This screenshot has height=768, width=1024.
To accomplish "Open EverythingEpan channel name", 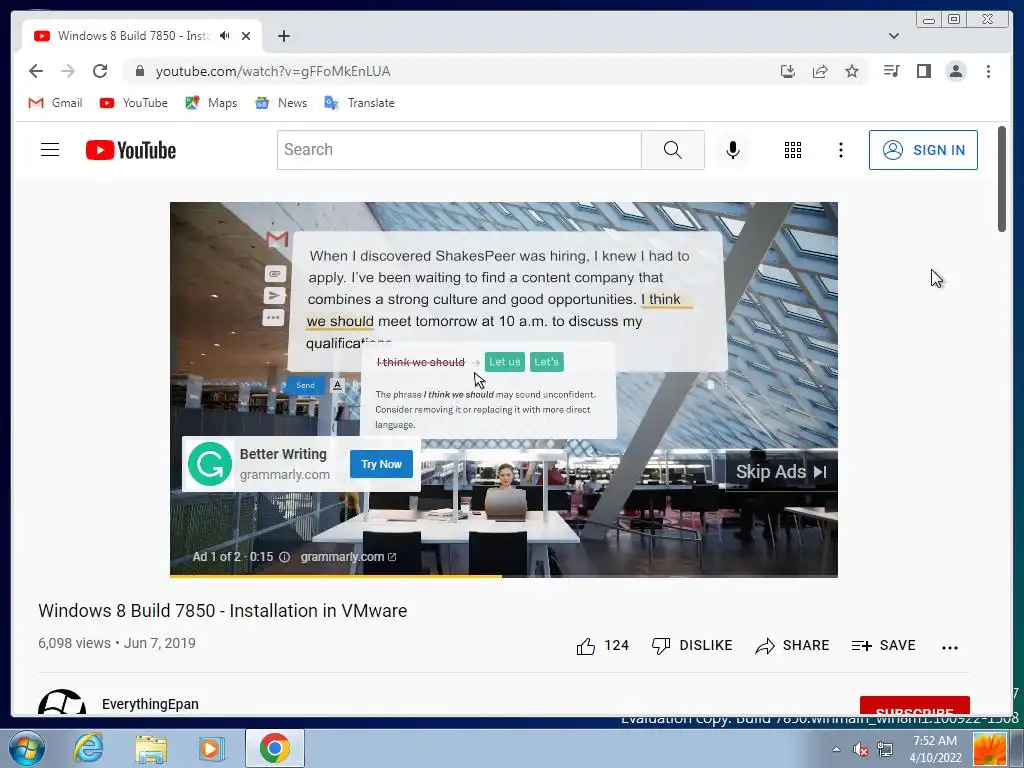I will pos(150,704).
